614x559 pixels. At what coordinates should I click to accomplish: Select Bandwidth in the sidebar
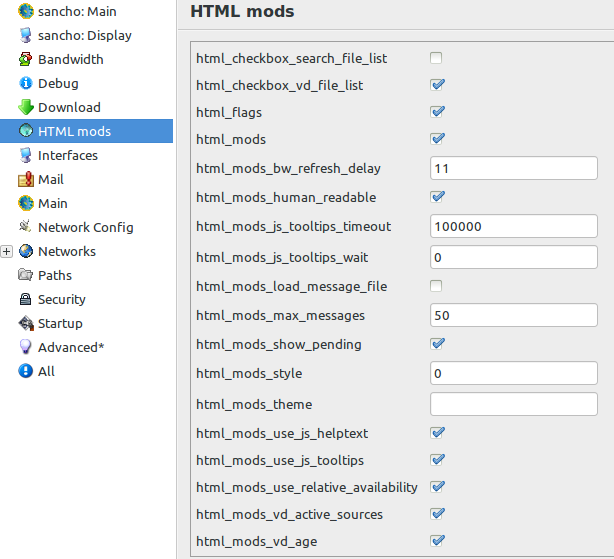tap(71, 60)
